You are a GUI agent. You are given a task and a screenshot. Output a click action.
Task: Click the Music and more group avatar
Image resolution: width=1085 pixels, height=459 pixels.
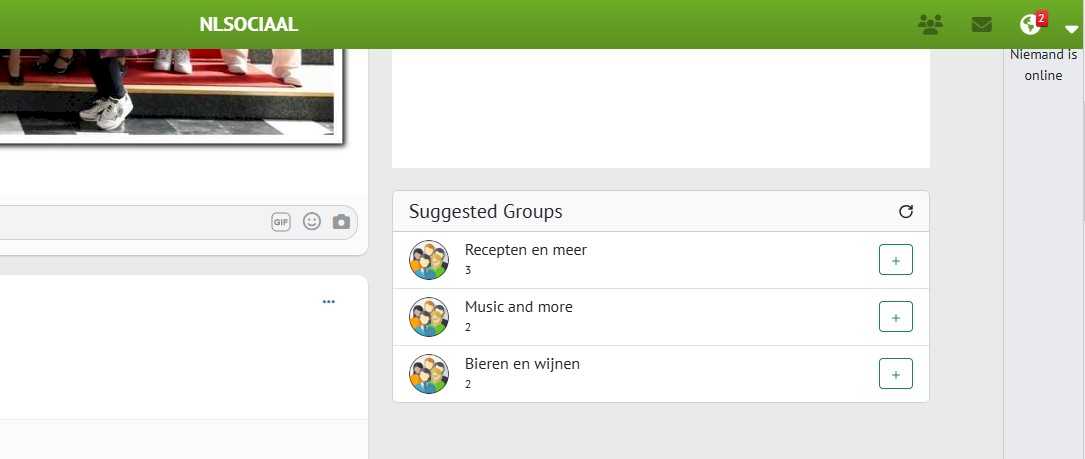[x=429, y=317]
